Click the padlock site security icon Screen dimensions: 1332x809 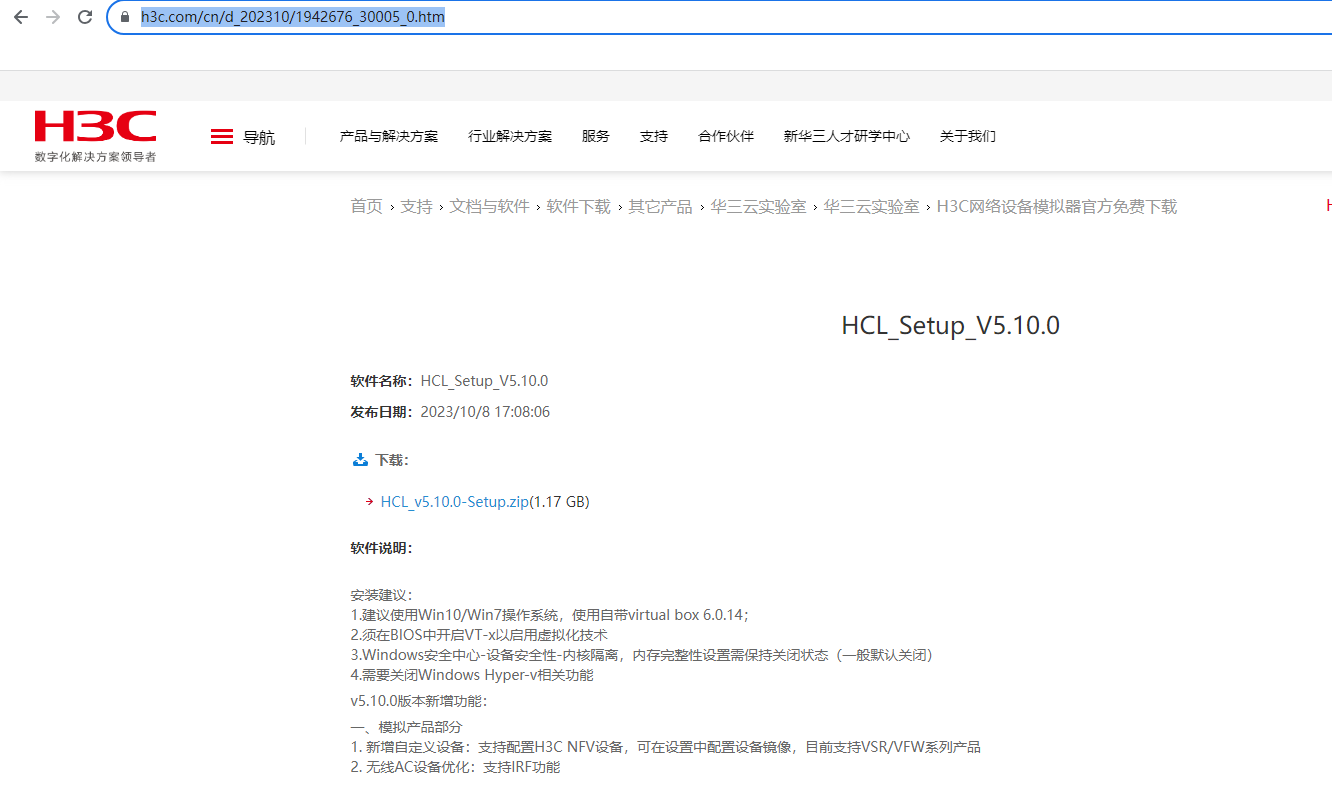point(125,17)
